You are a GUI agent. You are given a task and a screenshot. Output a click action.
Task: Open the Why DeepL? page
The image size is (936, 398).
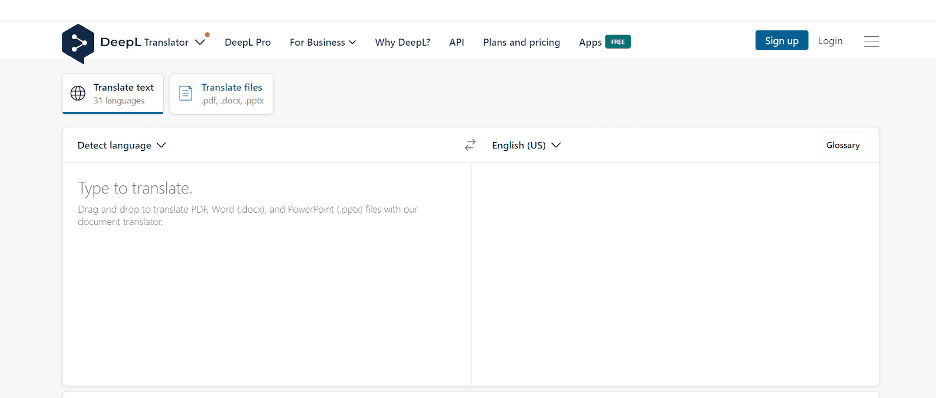pyautogui.click(x=402, y=42)
